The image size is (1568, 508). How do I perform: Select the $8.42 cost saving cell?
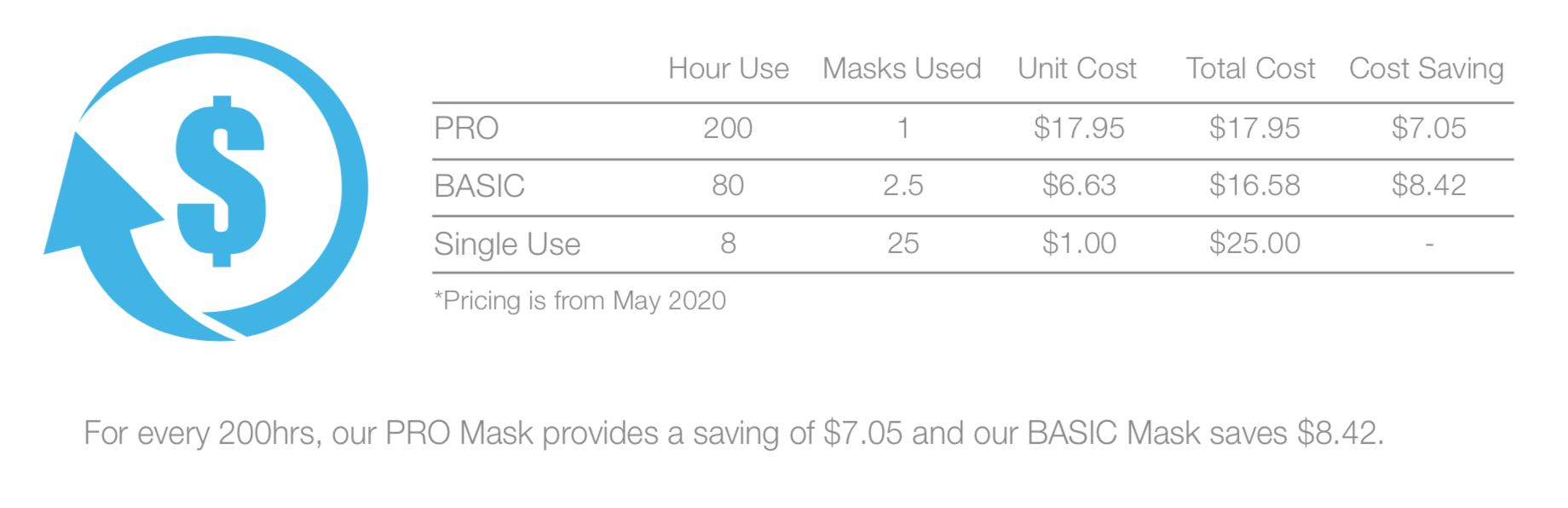coord(1428,186)
